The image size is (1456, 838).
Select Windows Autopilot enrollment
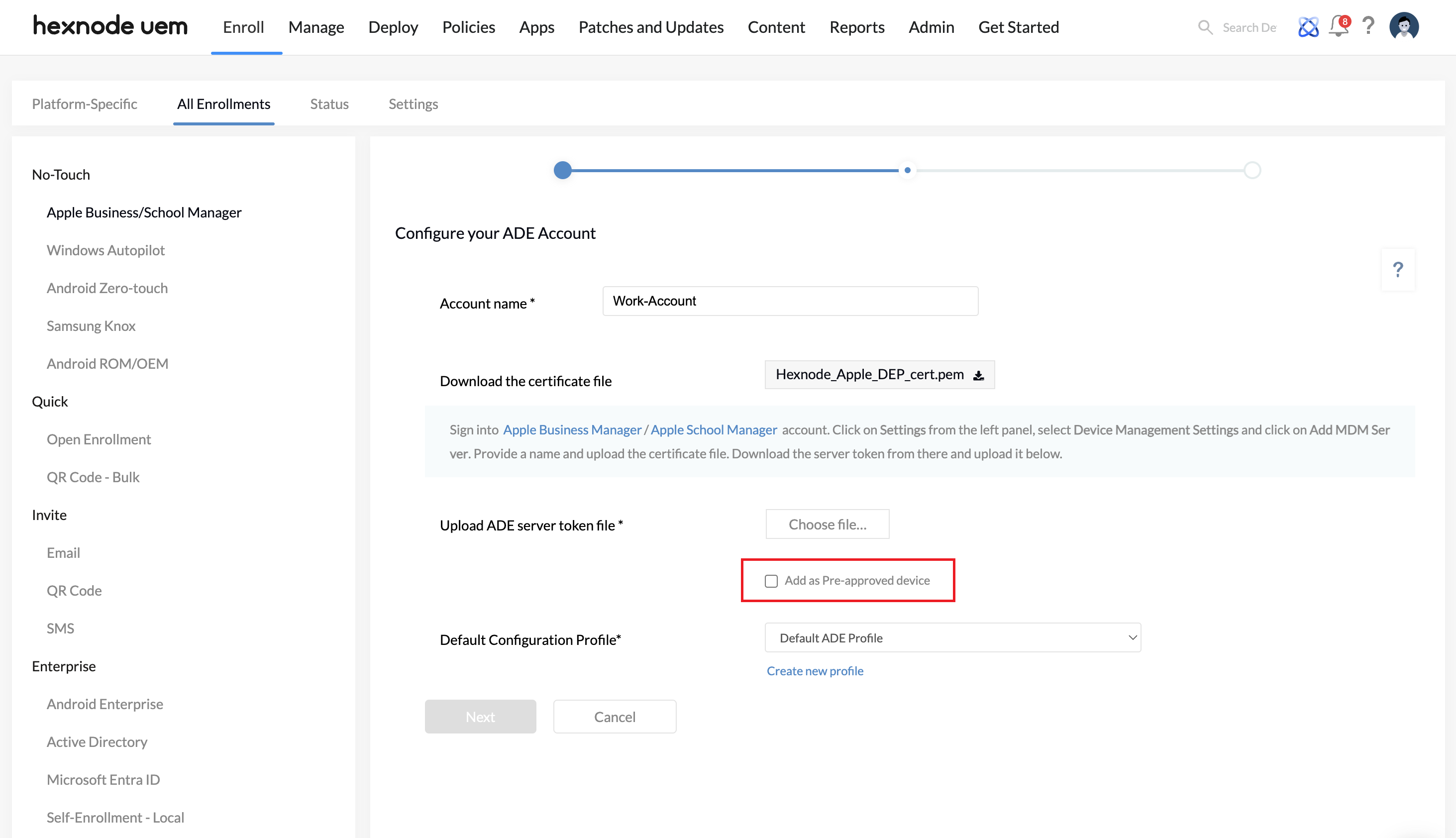[x=105, y=250]
